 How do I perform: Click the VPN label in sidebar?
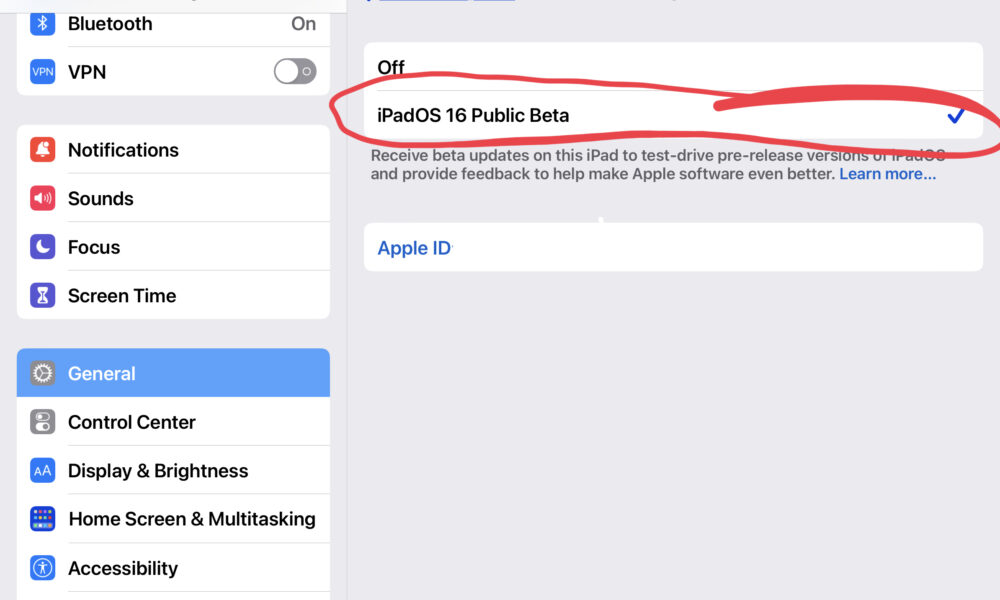87,72
